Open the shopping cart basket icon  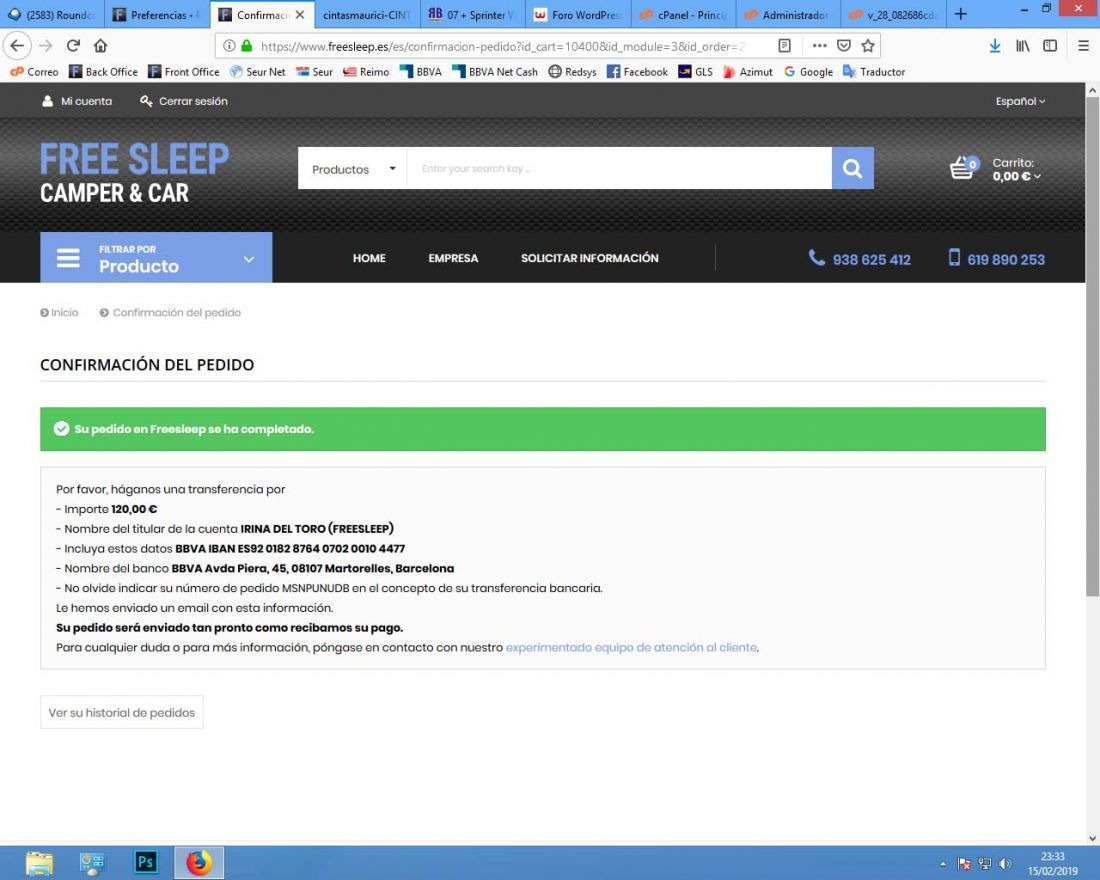(x=963, y=168)
